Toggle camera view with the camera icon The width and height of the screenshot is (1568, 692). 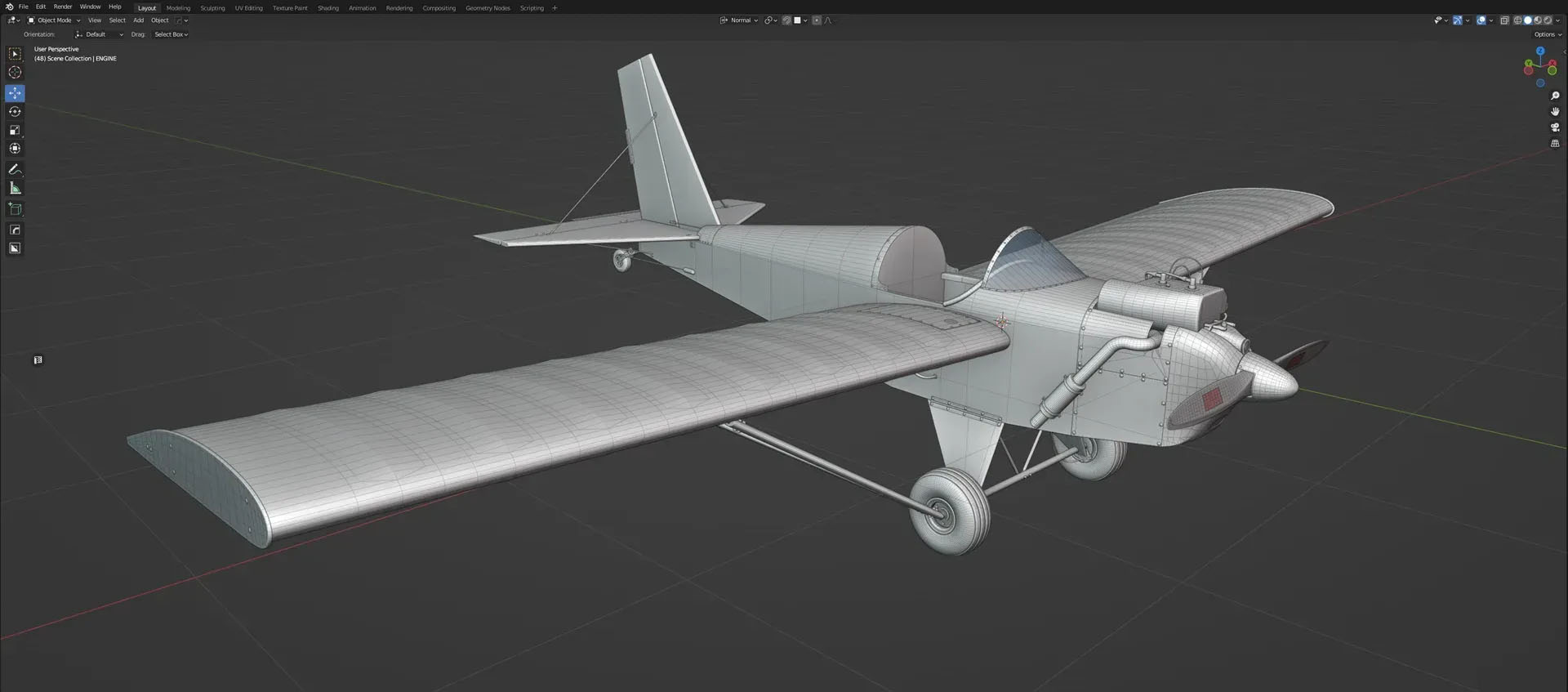[x=1555, y=127]
